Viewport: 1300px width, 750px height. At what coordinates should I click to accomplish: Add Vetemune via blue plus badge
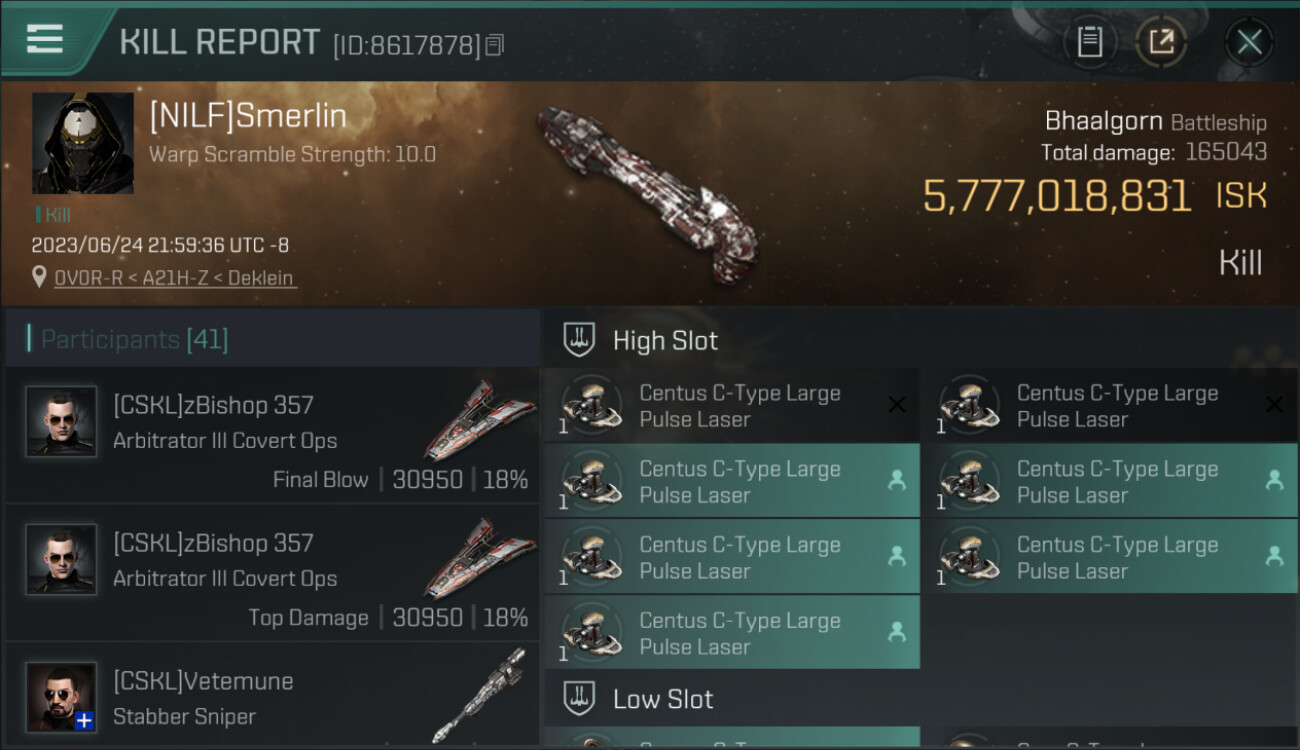85,720
